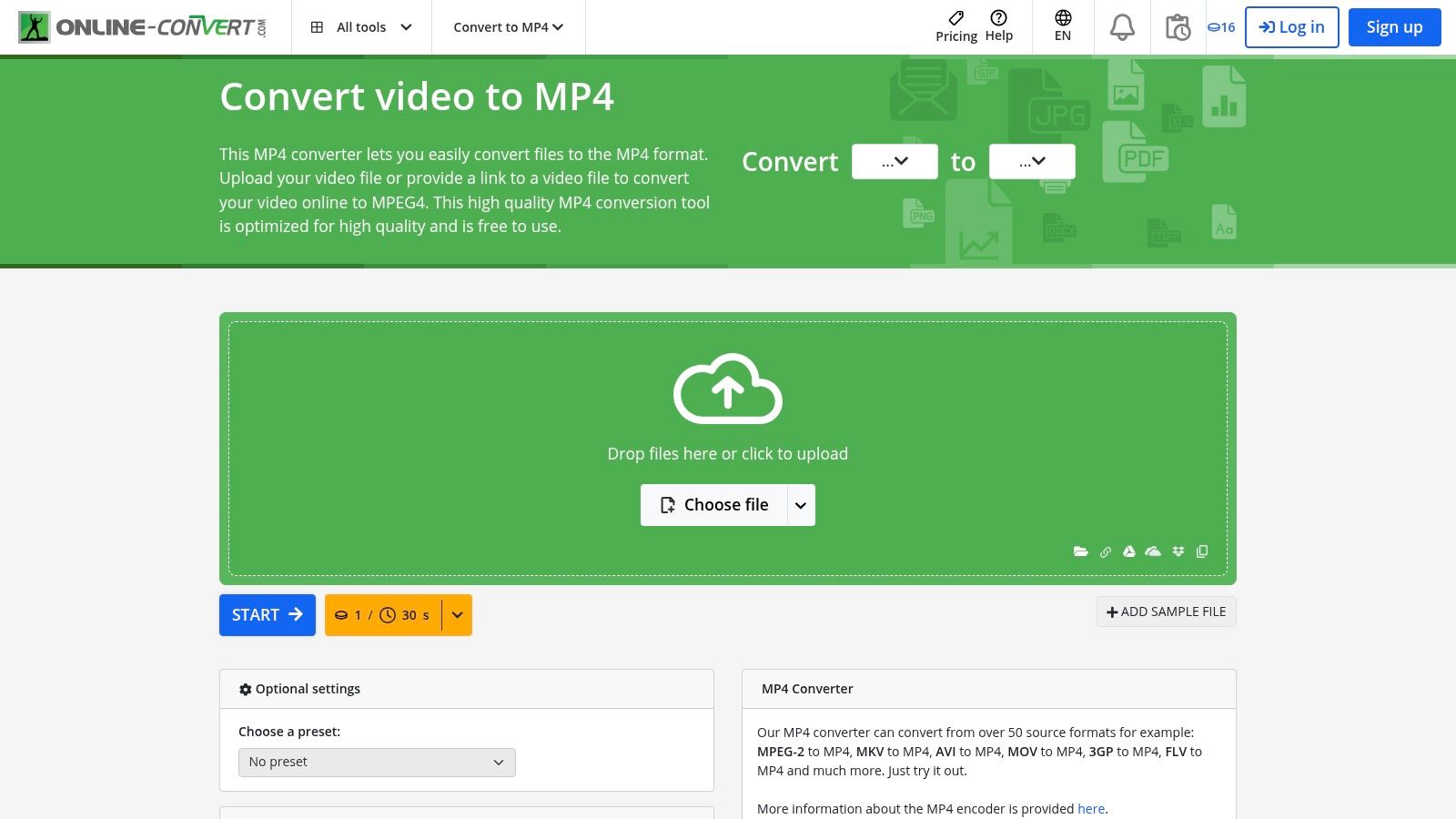Open local folder upload icon
The width and height of the screenshot is (1456, 819).
pyautogui.click(x=1080, y=551)
